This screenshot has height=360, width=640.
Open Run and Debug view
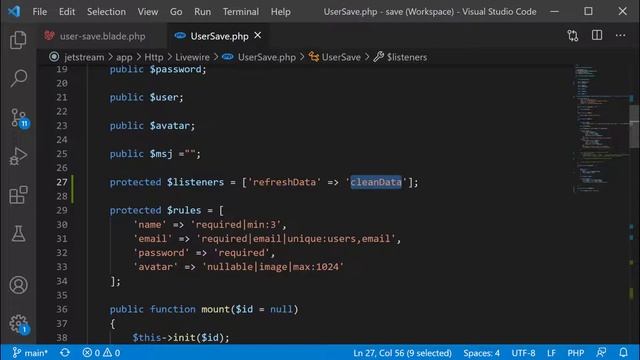coord(18,156)
